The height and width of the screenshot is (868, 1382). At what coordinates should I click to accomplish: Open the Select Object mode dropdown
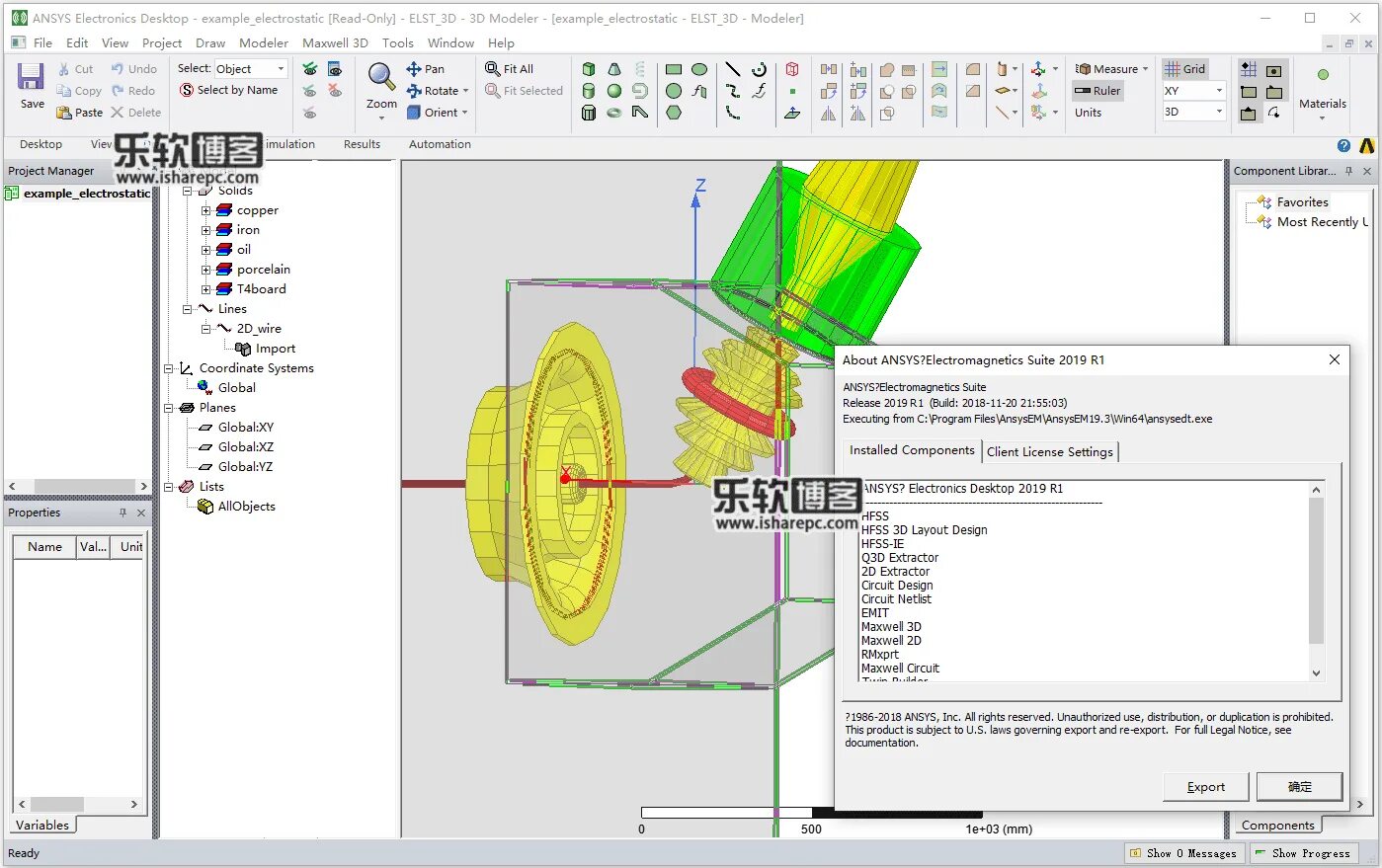pyautogui.click(x=281, y=69)
